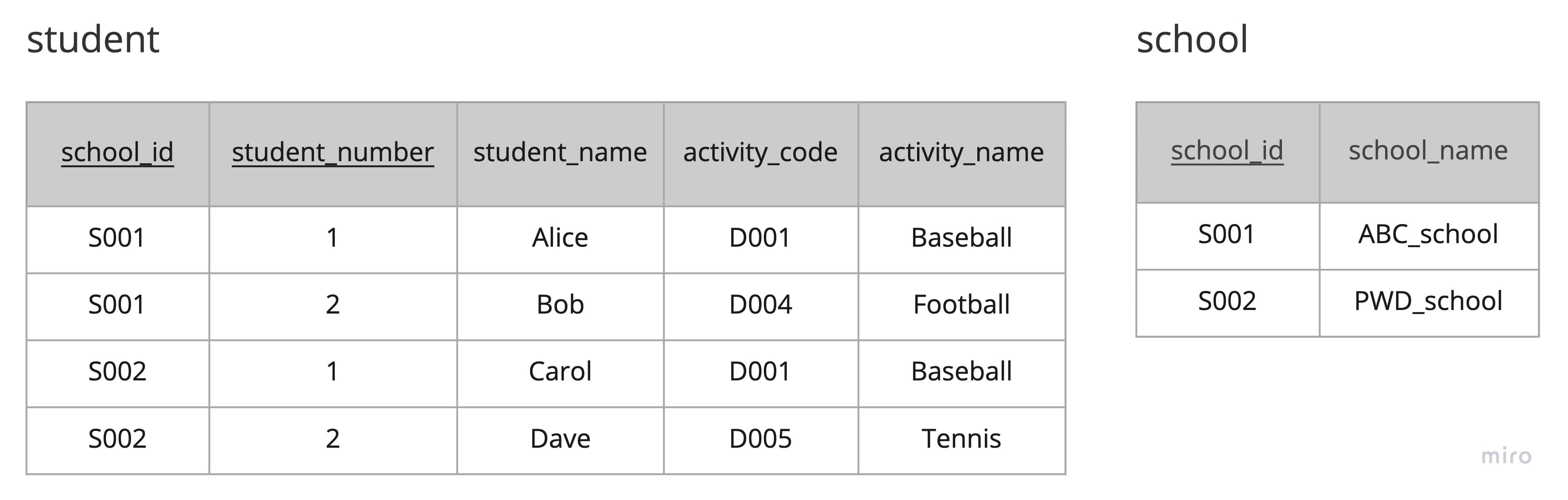Click the miro watermark logo
Viewport: 1568px width, 500px height.
pos(1506,456)
